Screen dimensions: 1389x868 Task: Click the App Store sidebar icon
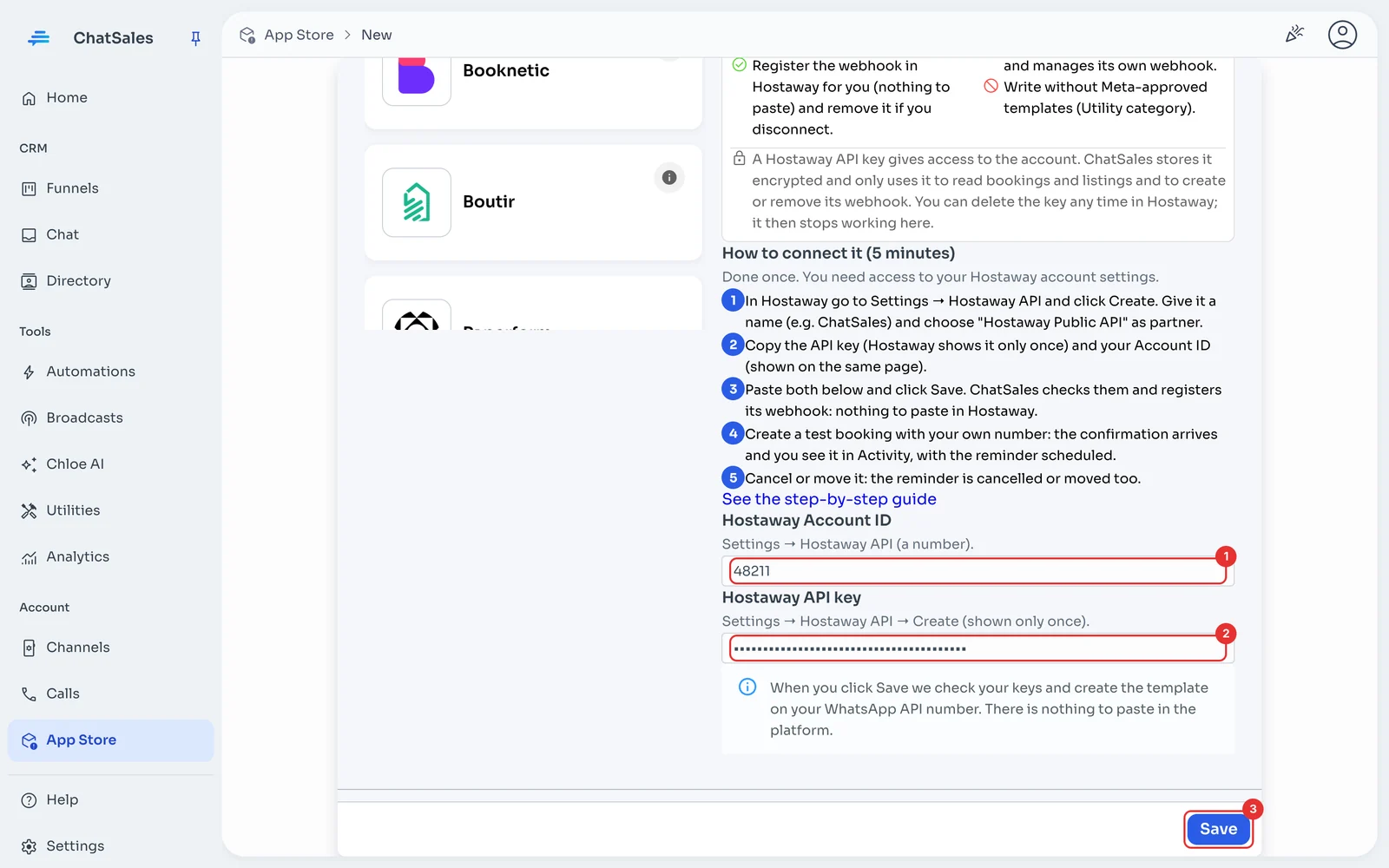(x=29, y=741)
